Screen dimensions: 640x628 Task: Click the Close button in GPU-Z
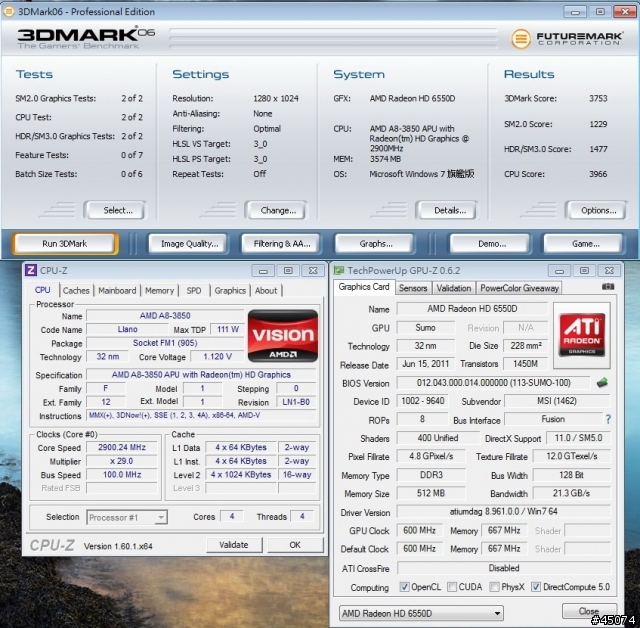(589, 611)
